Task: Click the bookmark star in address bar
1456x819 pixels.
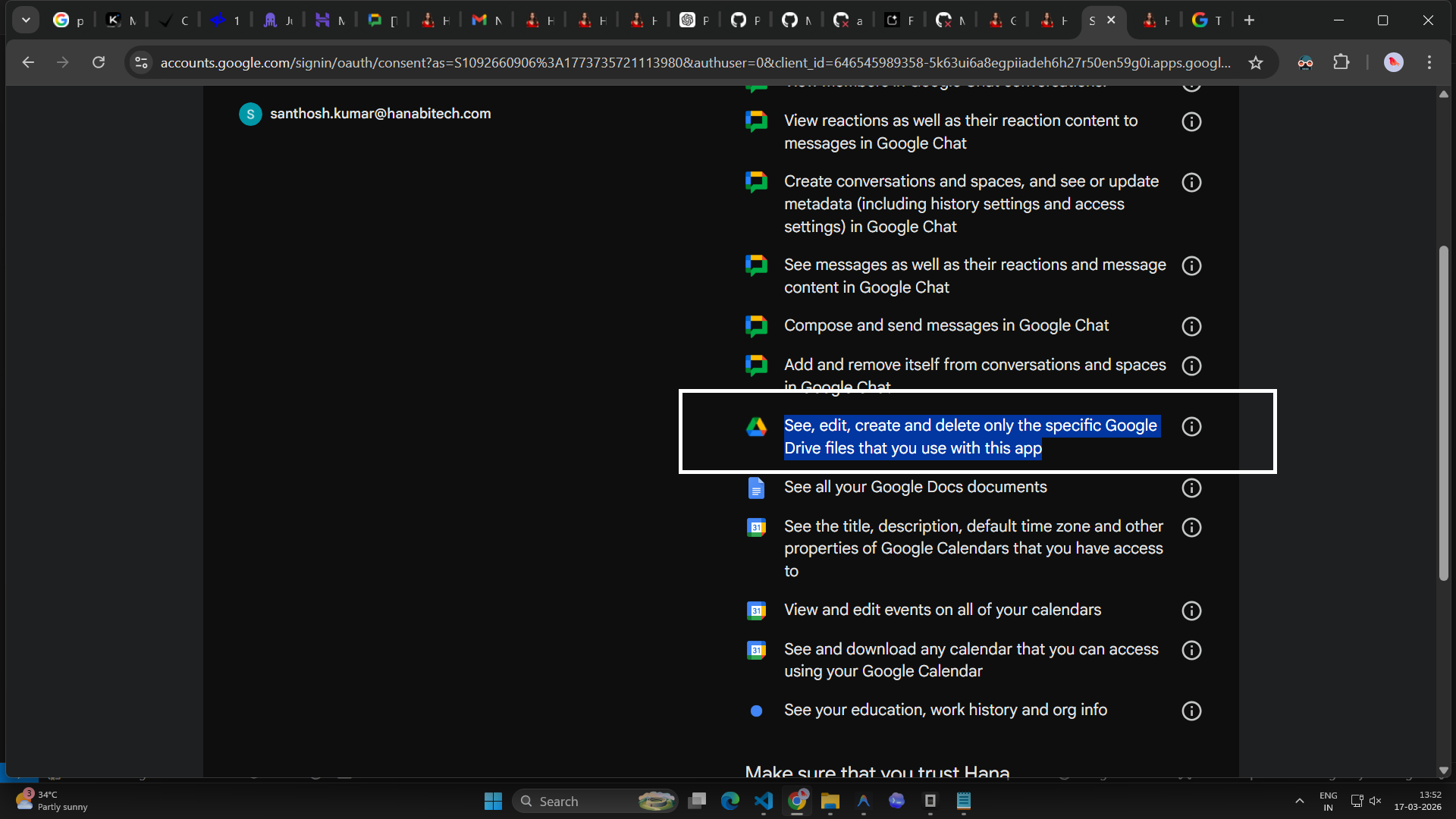Action: 1256,63
